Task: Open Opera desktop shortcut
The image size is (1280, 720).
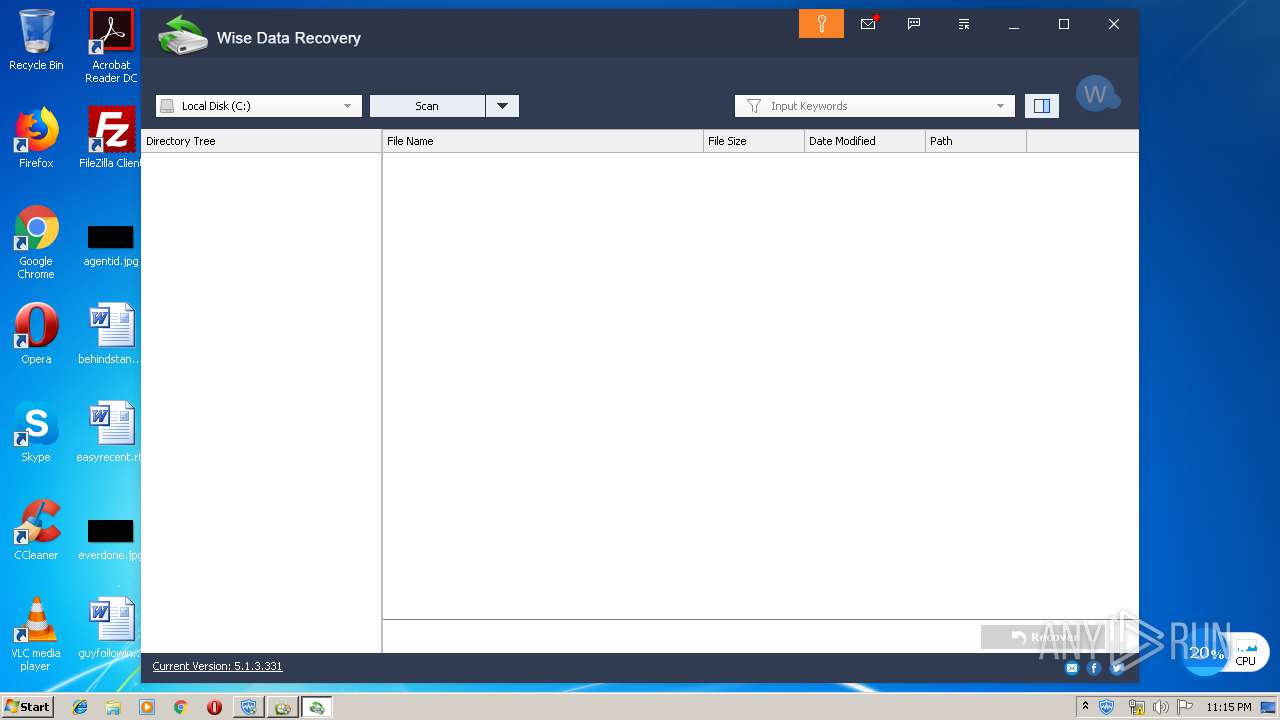Action: click(x=36, y=334)
